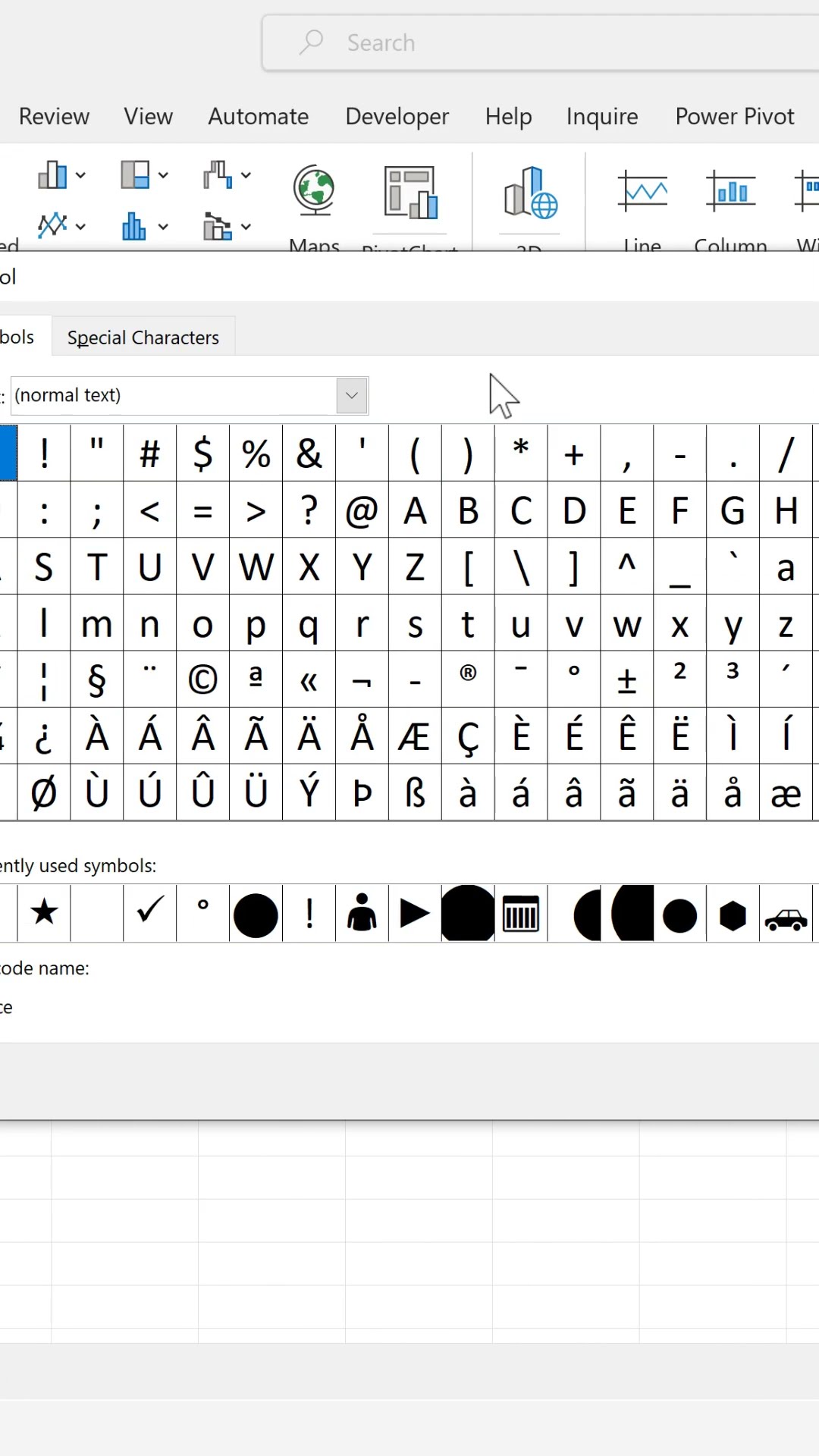Screen dimensions: 819x1456
Task: Select the person figure recent symbol
Action: coord(362,912)
